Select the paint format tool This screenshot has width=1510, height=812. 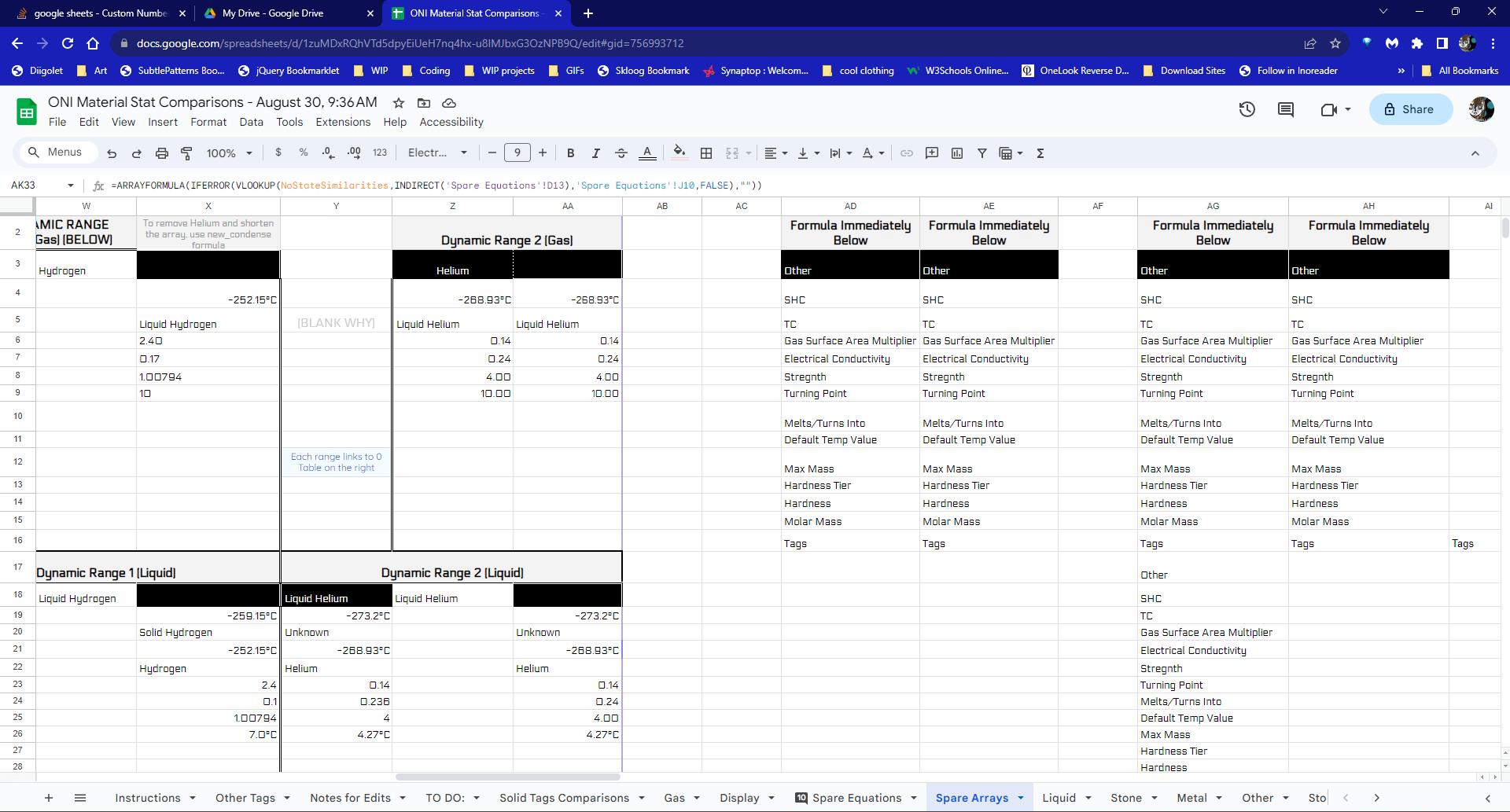click(x=187, y=153)
